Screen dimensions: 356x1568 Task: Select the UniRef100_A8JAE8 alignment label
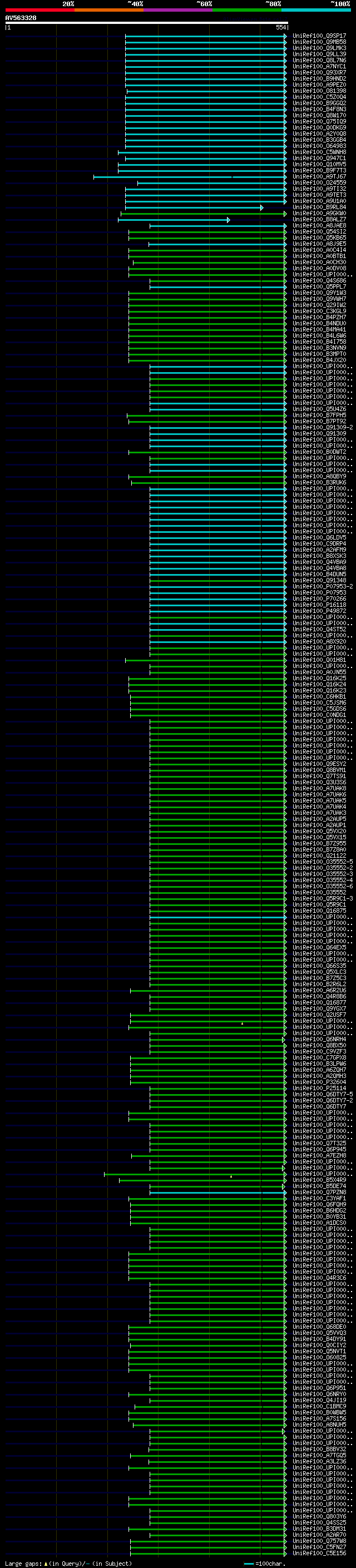[x=319, y=225]
